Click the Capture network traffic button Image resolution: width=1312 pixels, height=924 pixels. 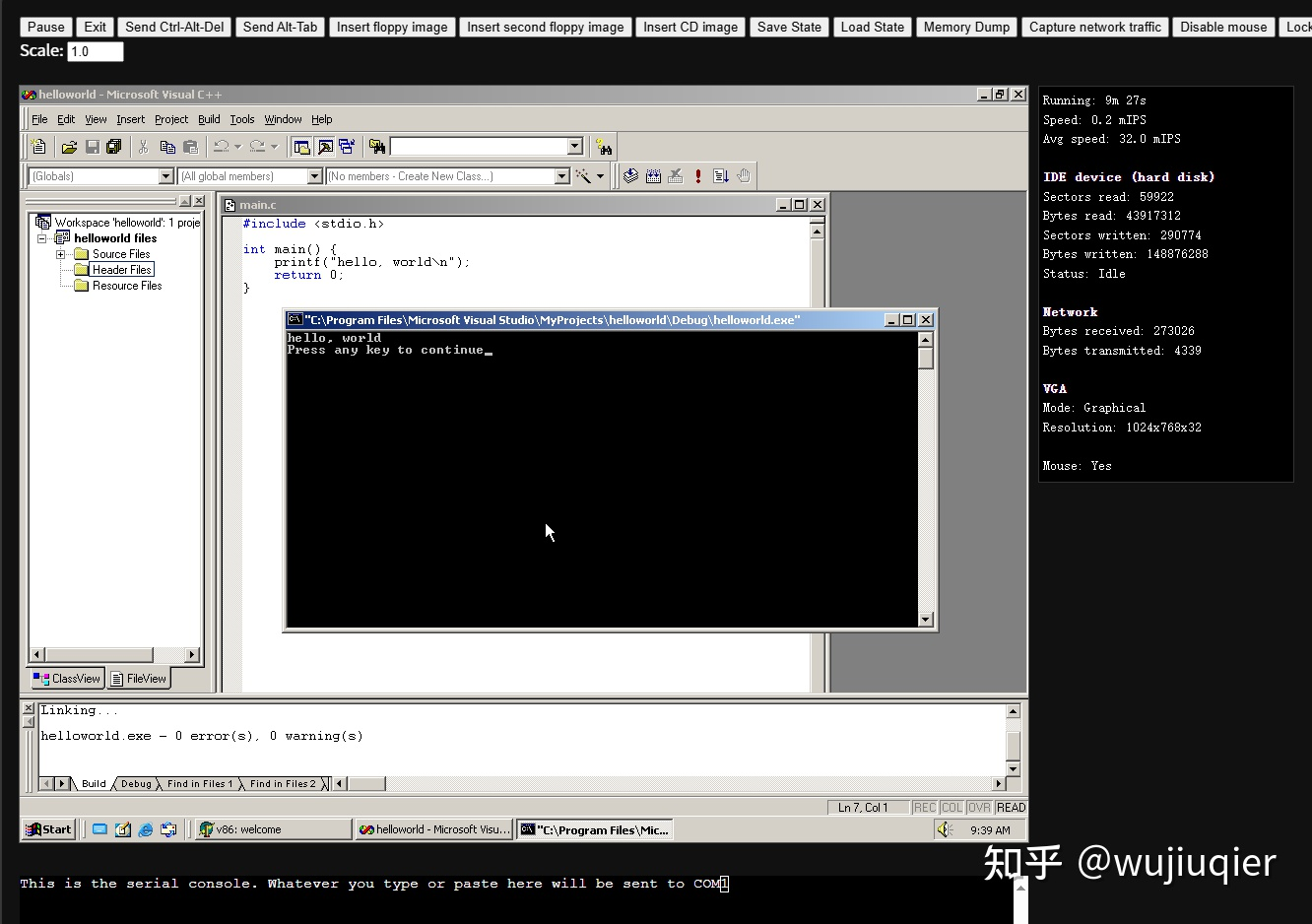tap(1095, 27)
